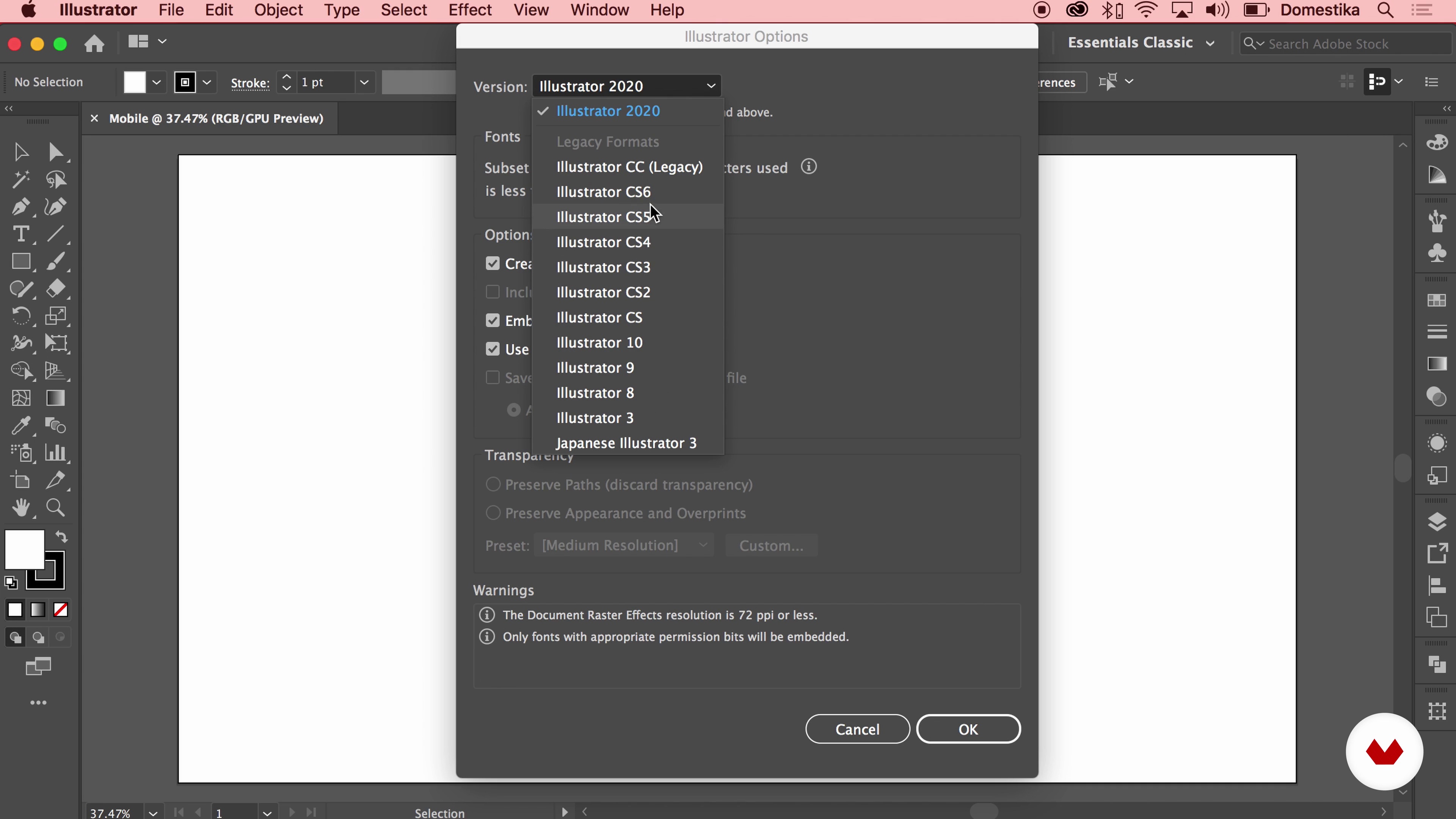Choose the Lasso tool

click(55, 180)
